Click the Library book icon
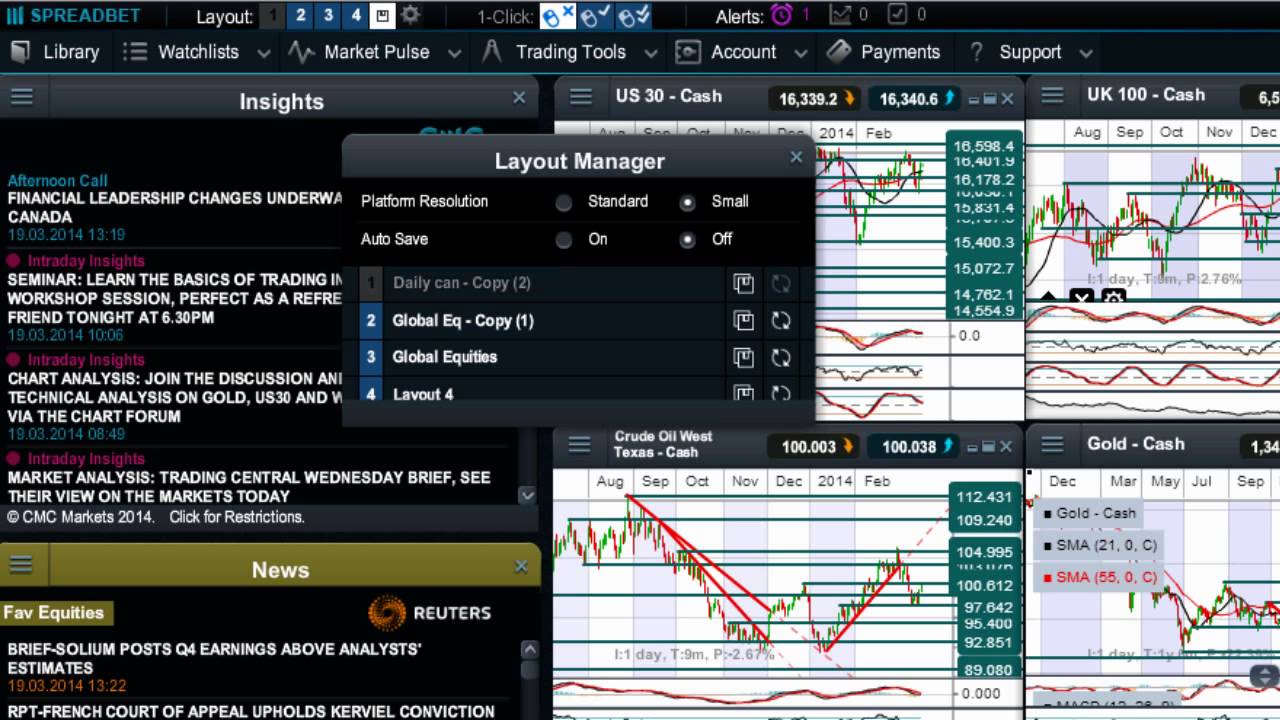The image size is (1280, 720). tap(20, 52)
